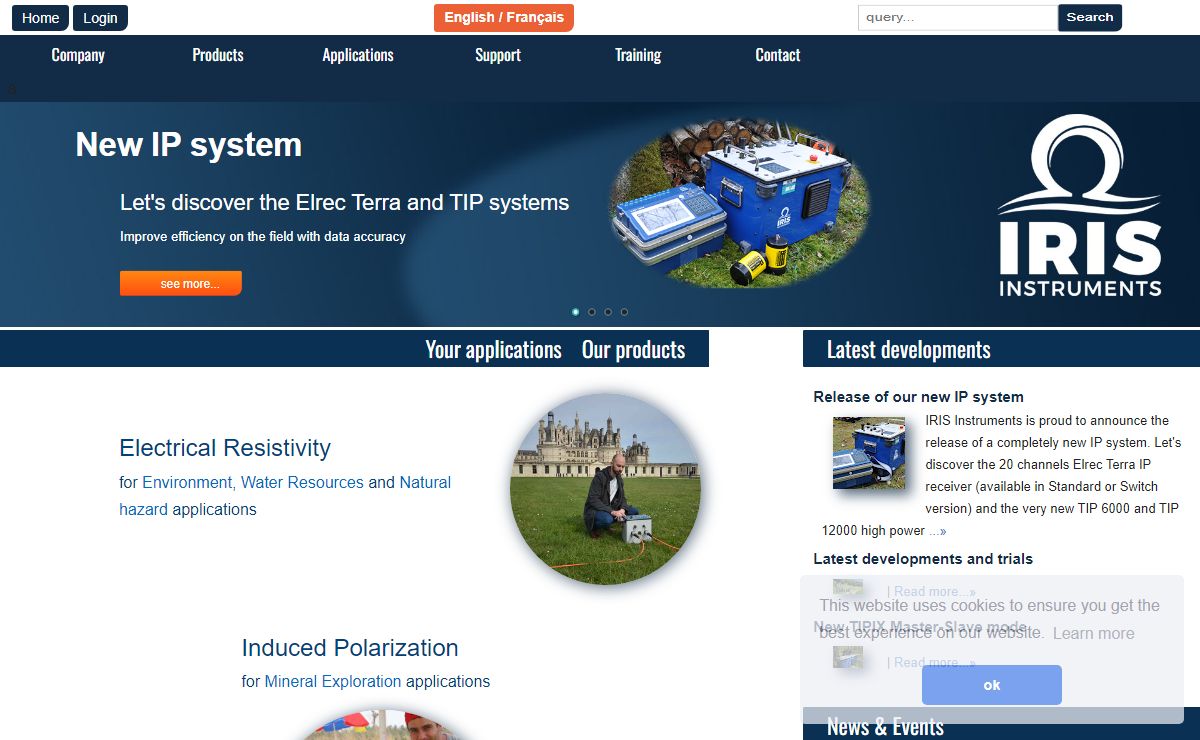The height and width of the screenshot is (740, 1200).
Task: Accept cookies with the ok button
Action: (992, 685)
